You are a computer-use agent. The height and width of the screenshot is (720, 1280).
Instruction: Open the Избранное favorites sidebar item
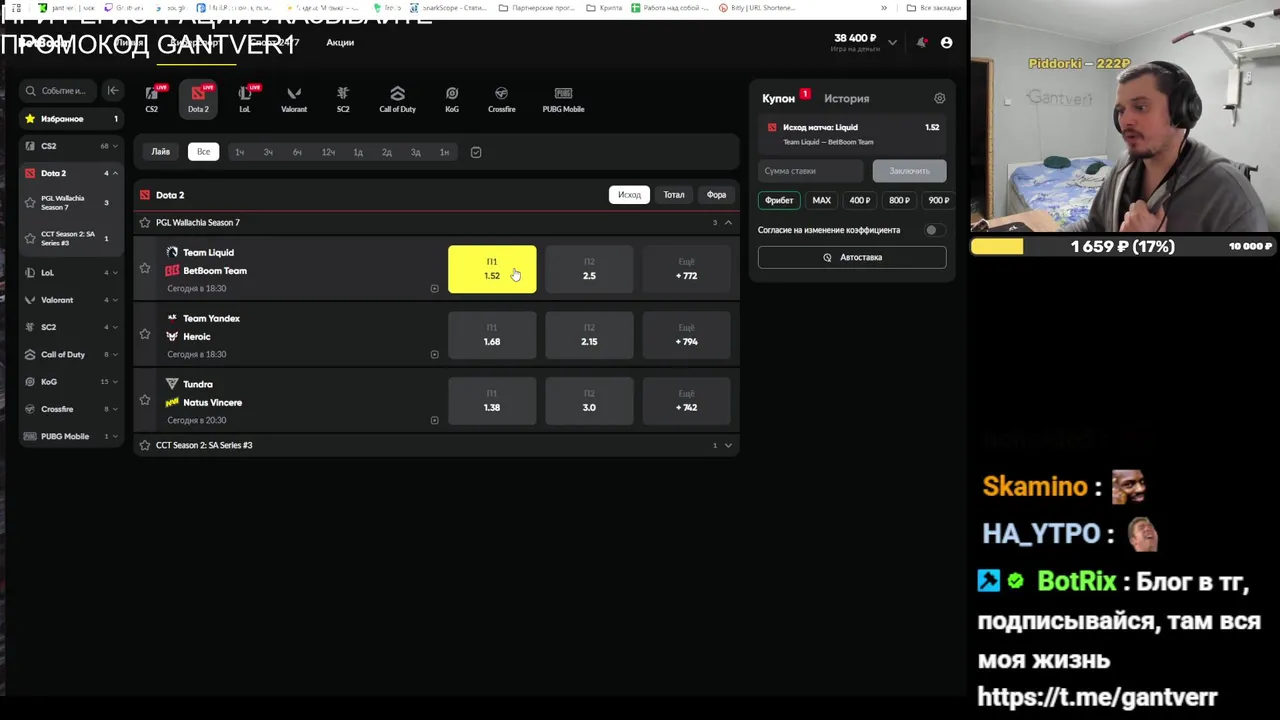71,119
